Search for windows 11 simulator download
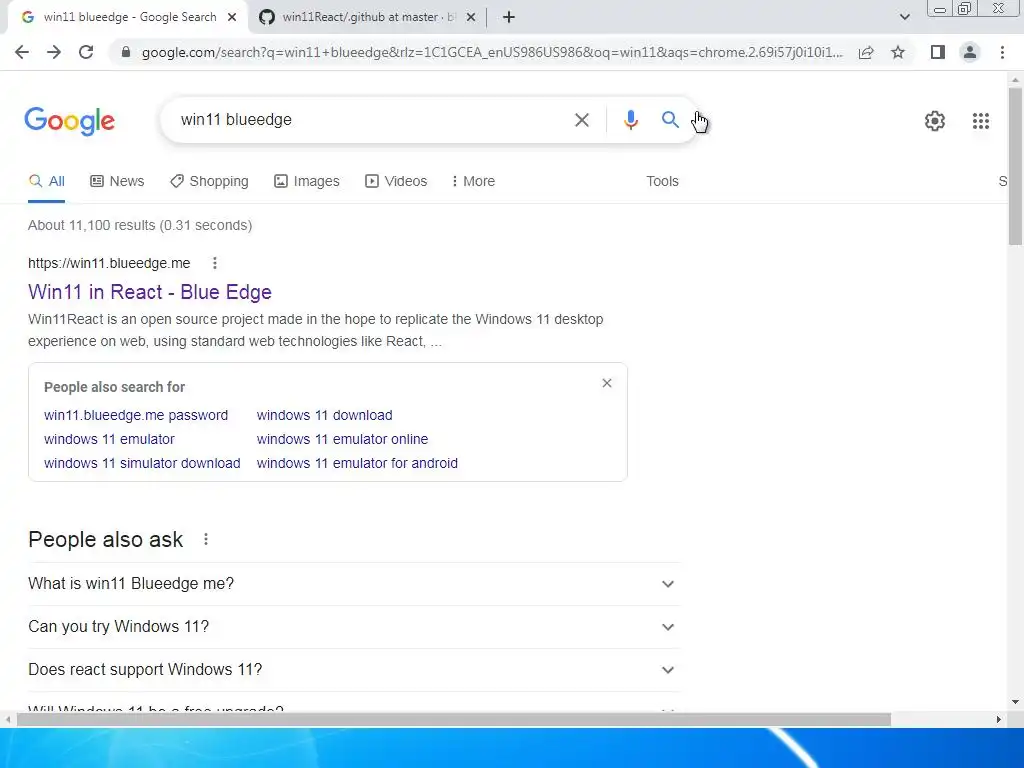 (142, 464)
